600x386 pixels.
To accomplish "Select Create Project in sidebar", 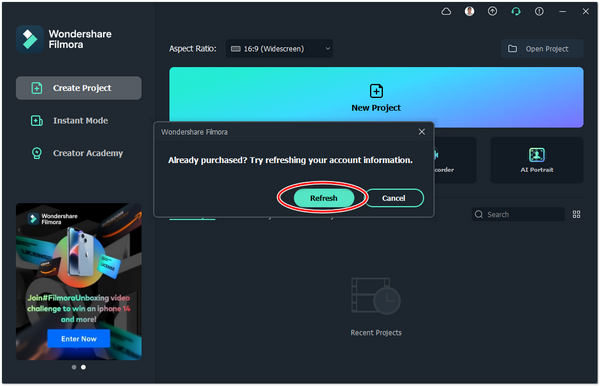I will (x=79, y=88).
